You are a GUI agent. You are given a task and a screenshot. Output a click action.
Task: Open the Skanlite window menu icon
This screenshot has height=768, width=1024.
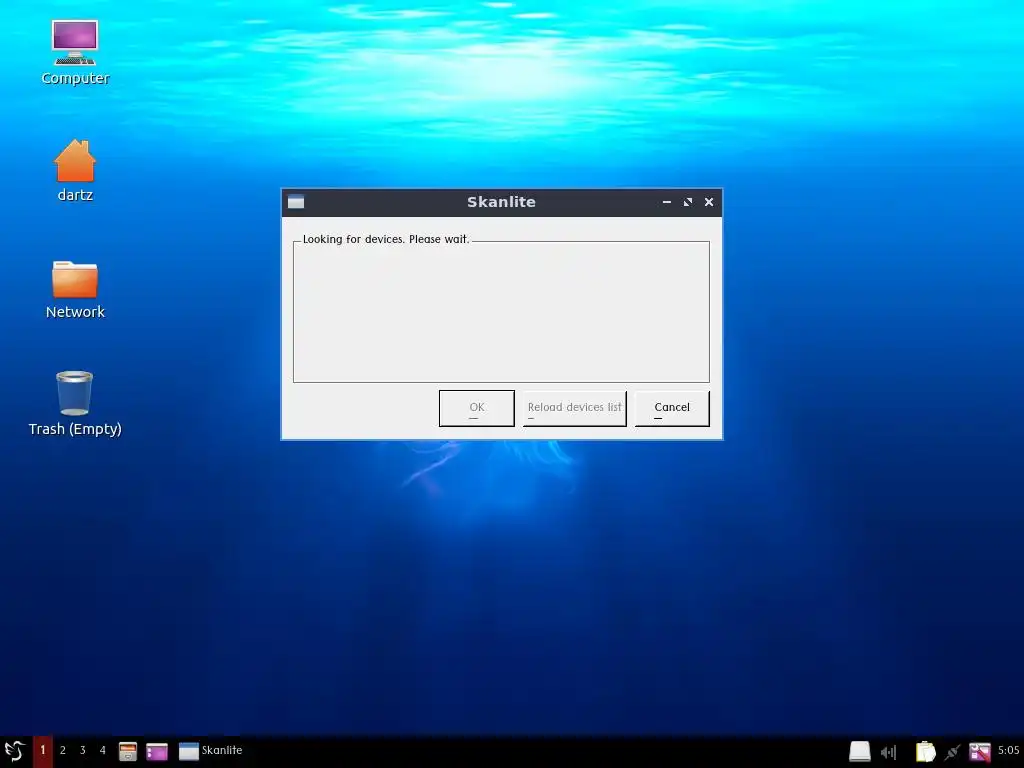(296, 202)
